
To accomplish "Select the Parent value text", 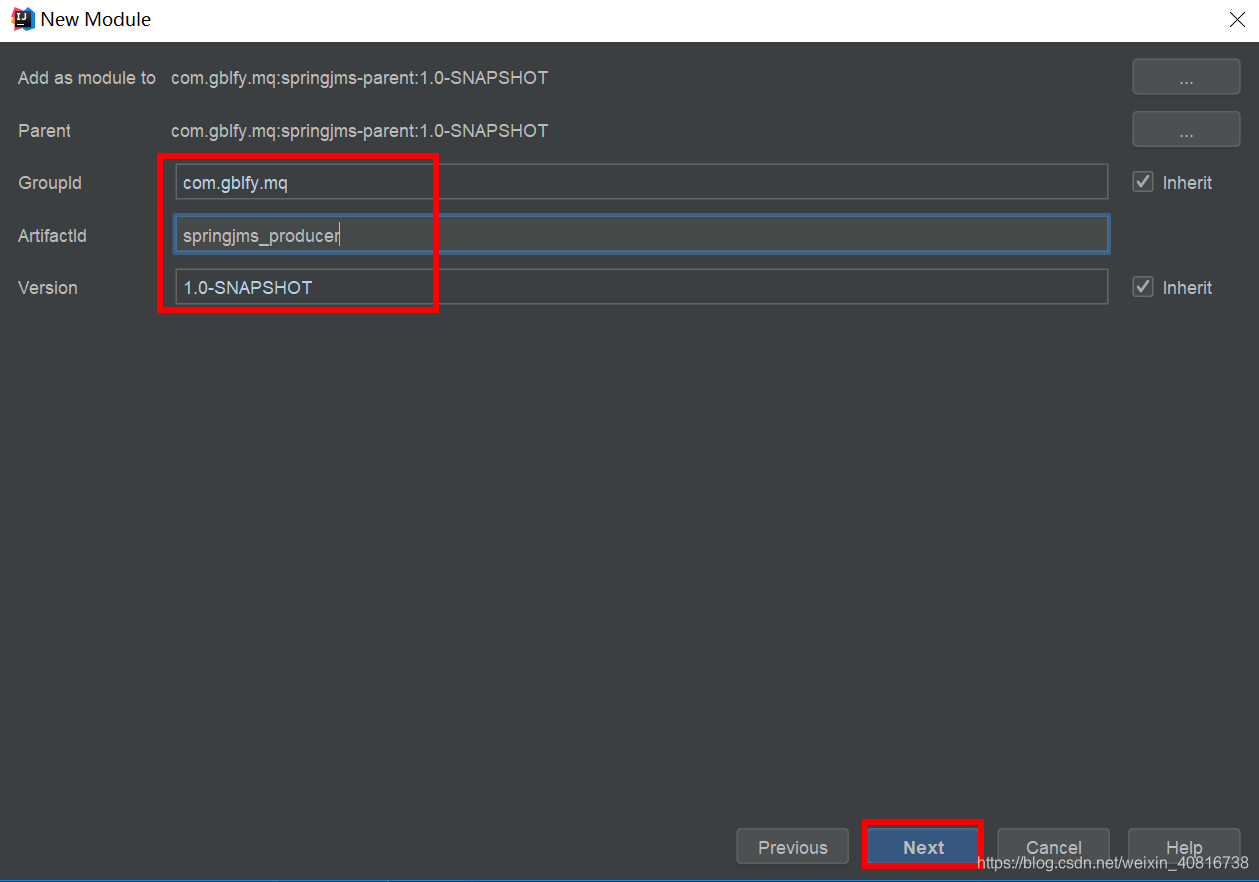I will (x=359, y=130).
